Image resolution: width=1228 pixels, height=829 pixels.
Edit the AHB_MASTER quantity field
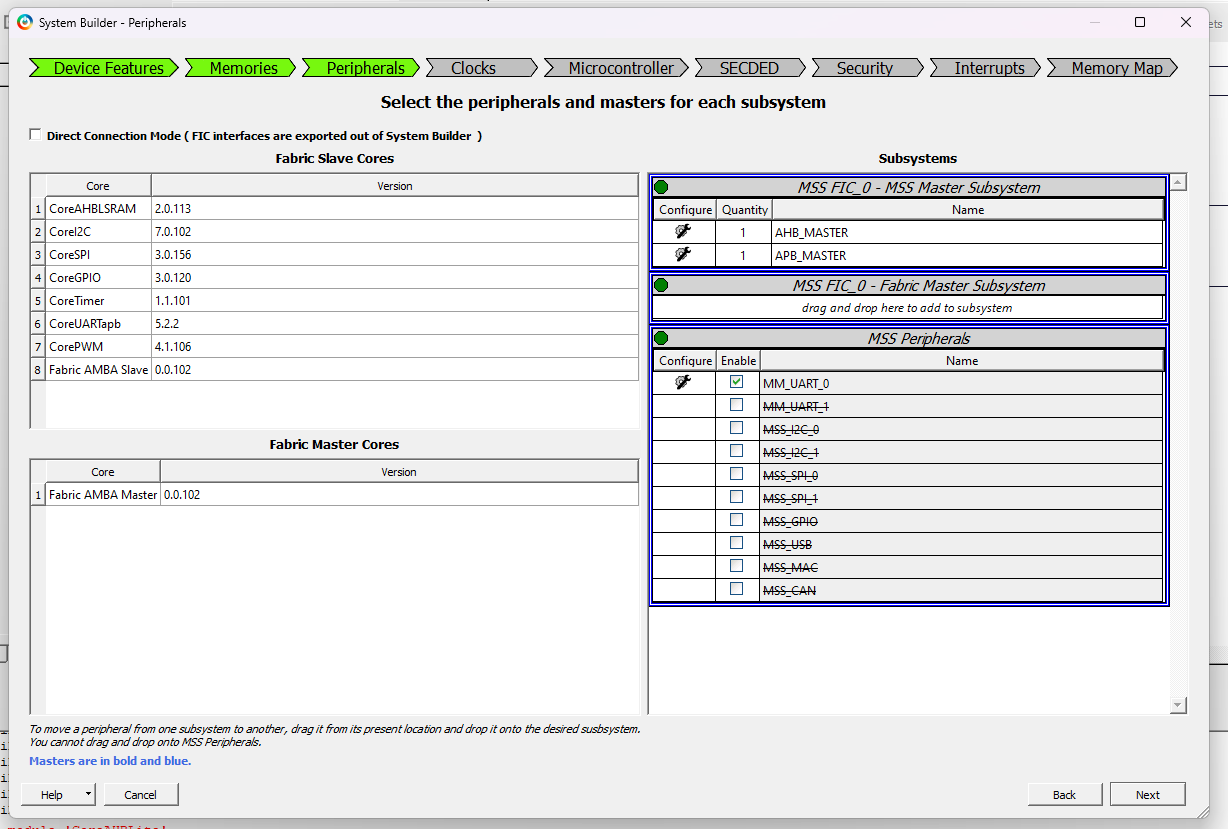click(744, 231)
